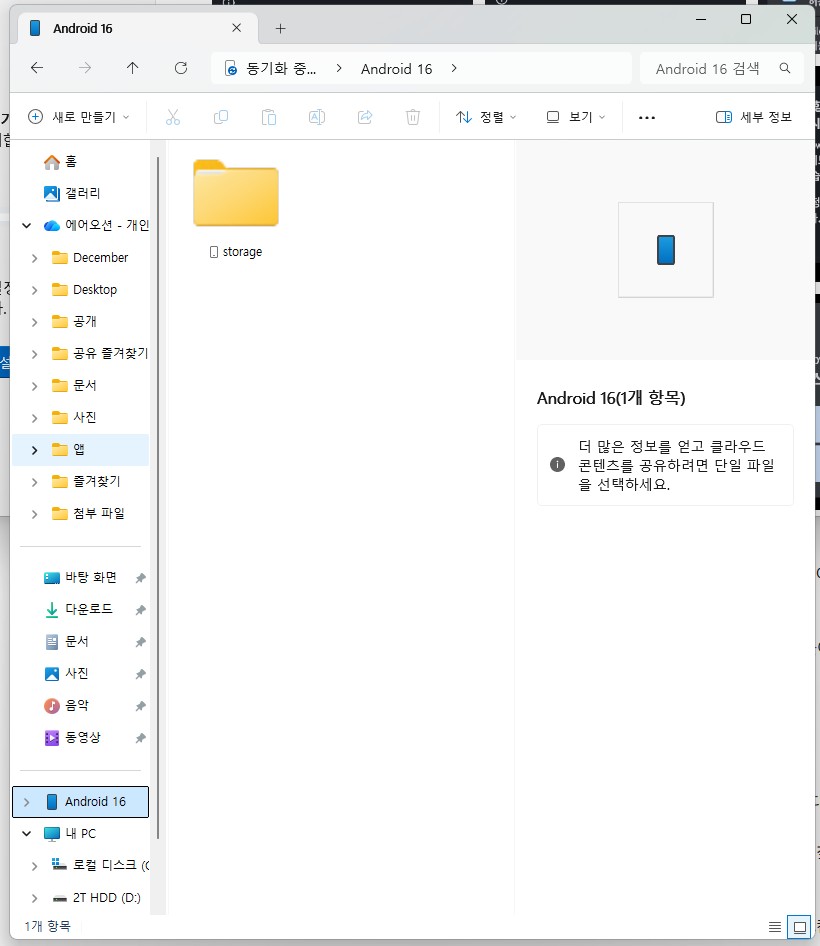Close the Android 16 tab
Viewport: 820px width, 946px height.
(x=237, y=28)
